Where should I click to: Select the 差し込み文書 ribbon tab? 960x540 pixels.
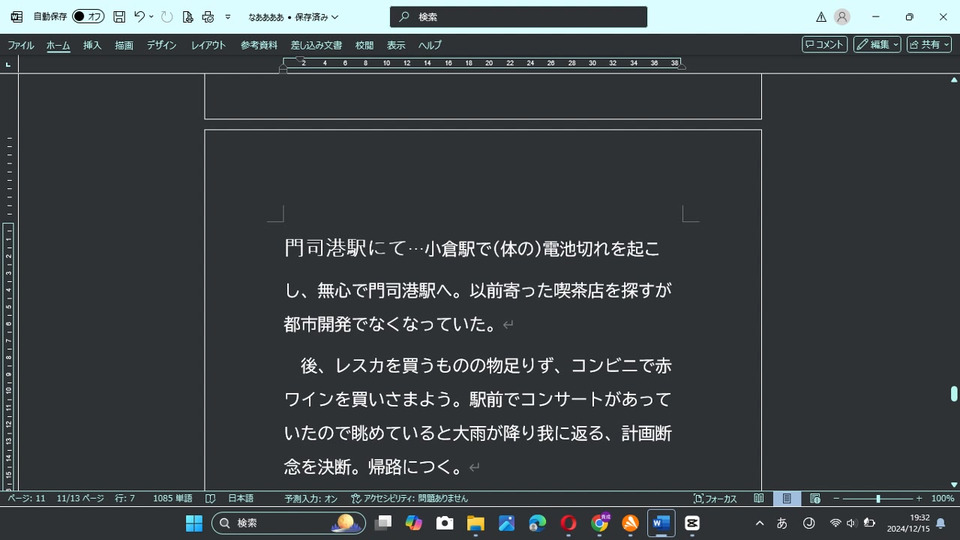coord(316,45)
